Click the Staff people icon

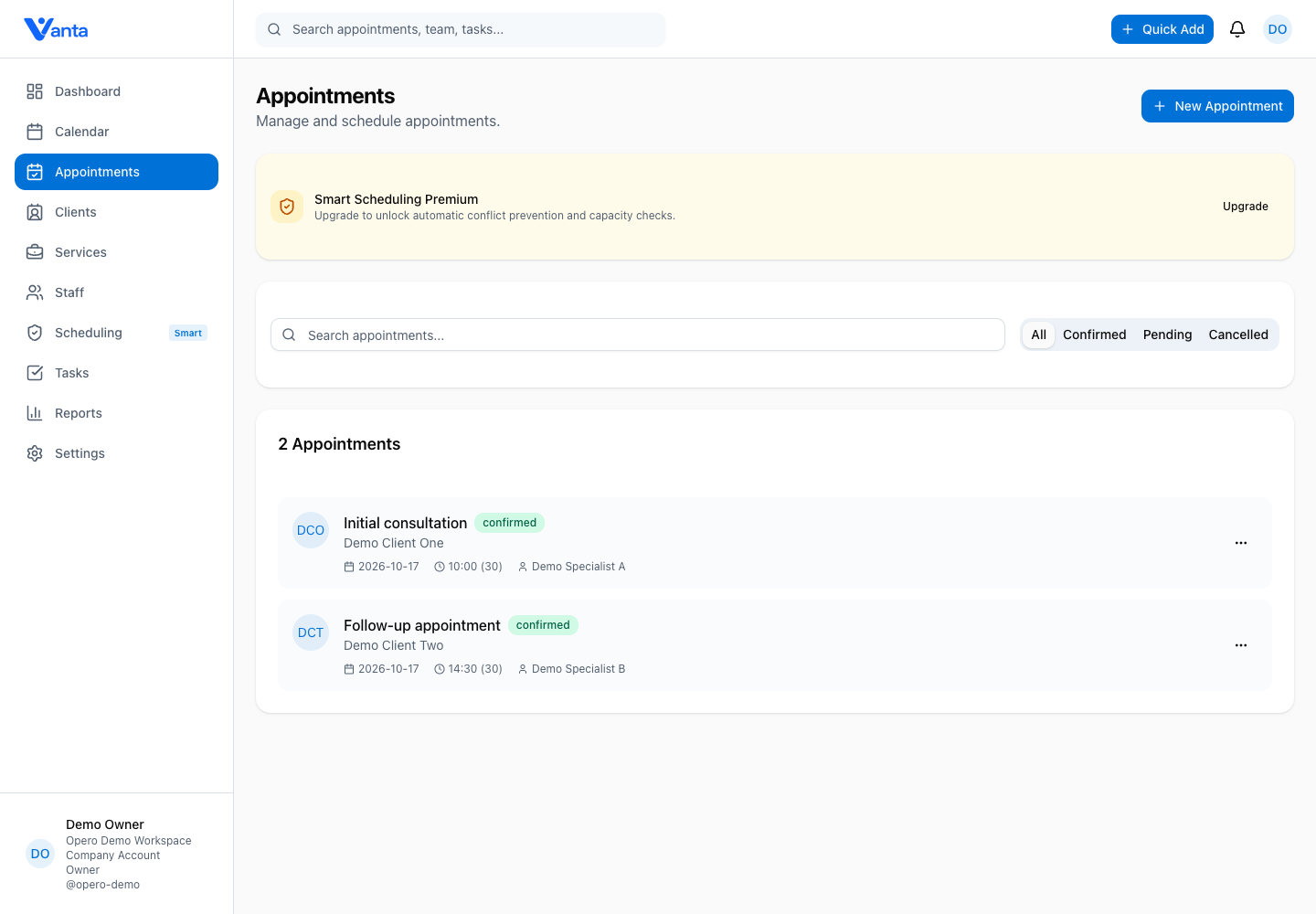35,292
